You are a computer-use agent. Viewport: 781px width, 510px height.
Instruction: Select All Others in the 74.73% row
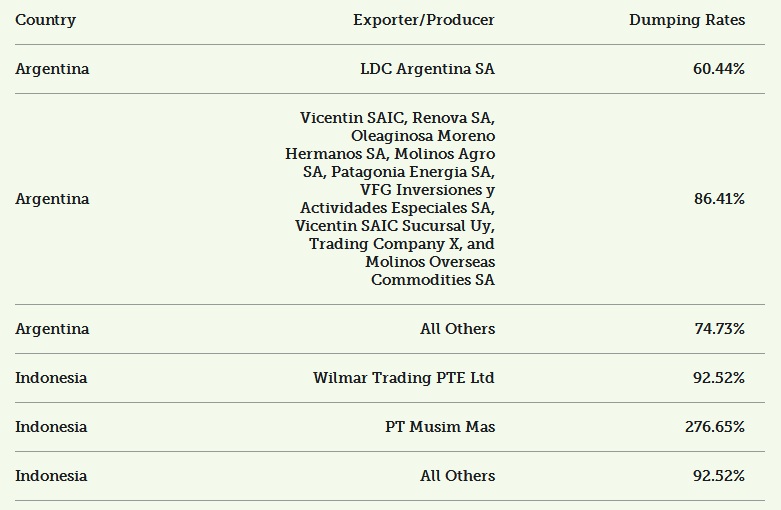point(459,329)
